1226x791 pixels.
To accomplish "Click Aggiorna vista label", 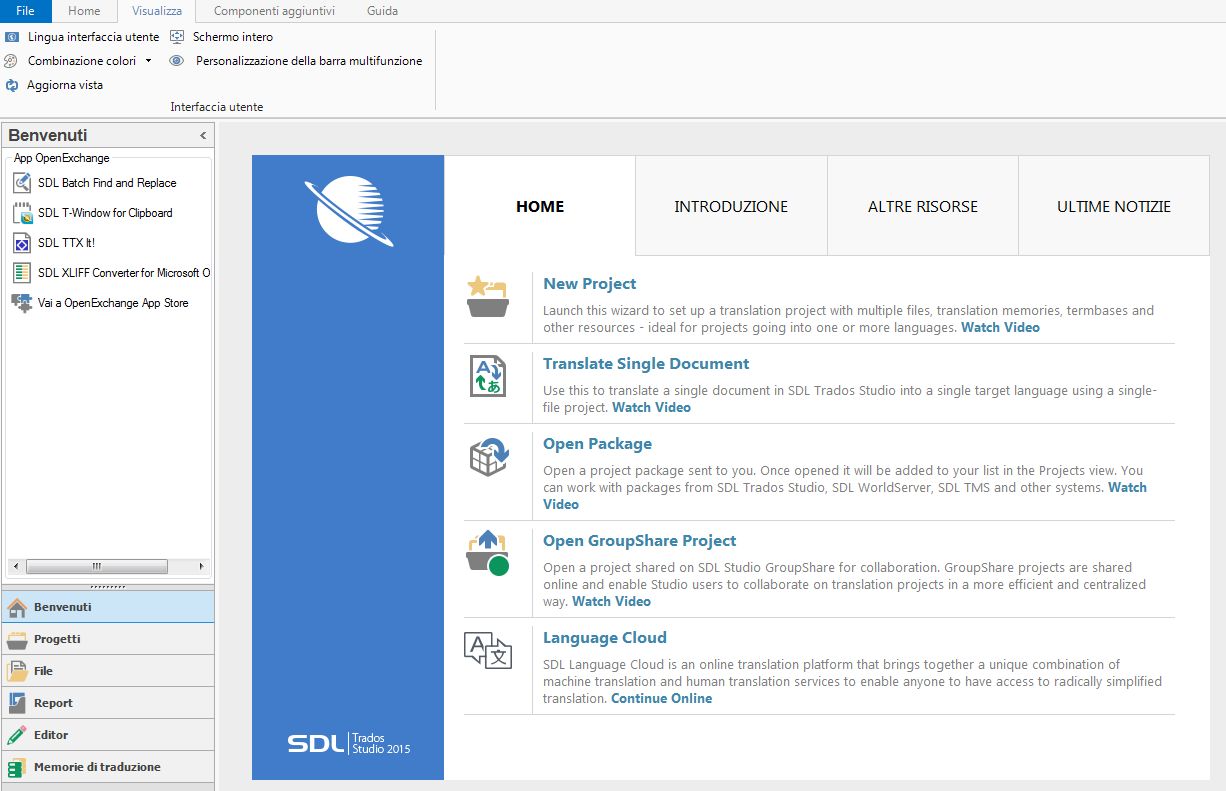I will [x=65, y=85].
